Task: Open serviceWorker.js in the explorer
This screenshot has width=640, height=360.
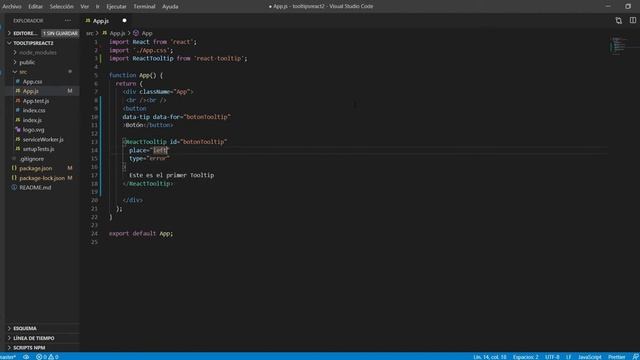Action: click(42, 139)
